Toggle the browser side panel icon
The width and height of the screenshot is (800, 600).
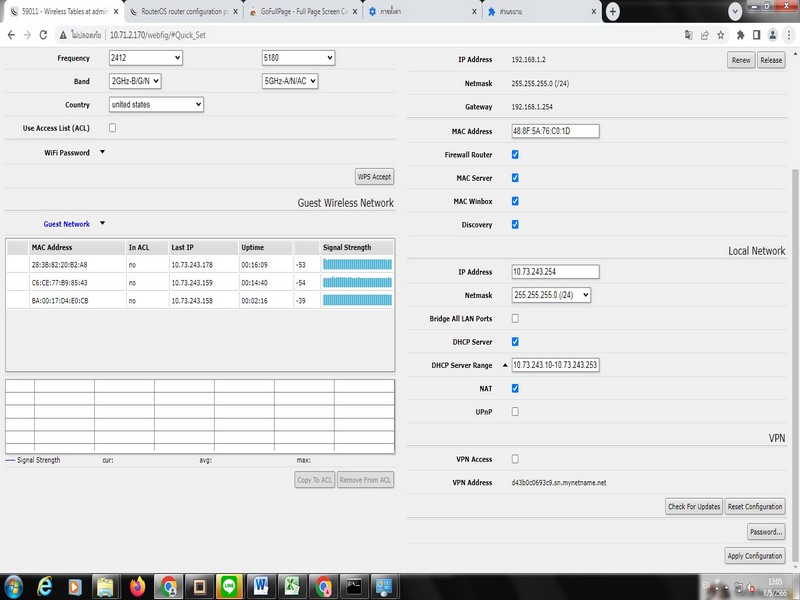pos(756,35)
